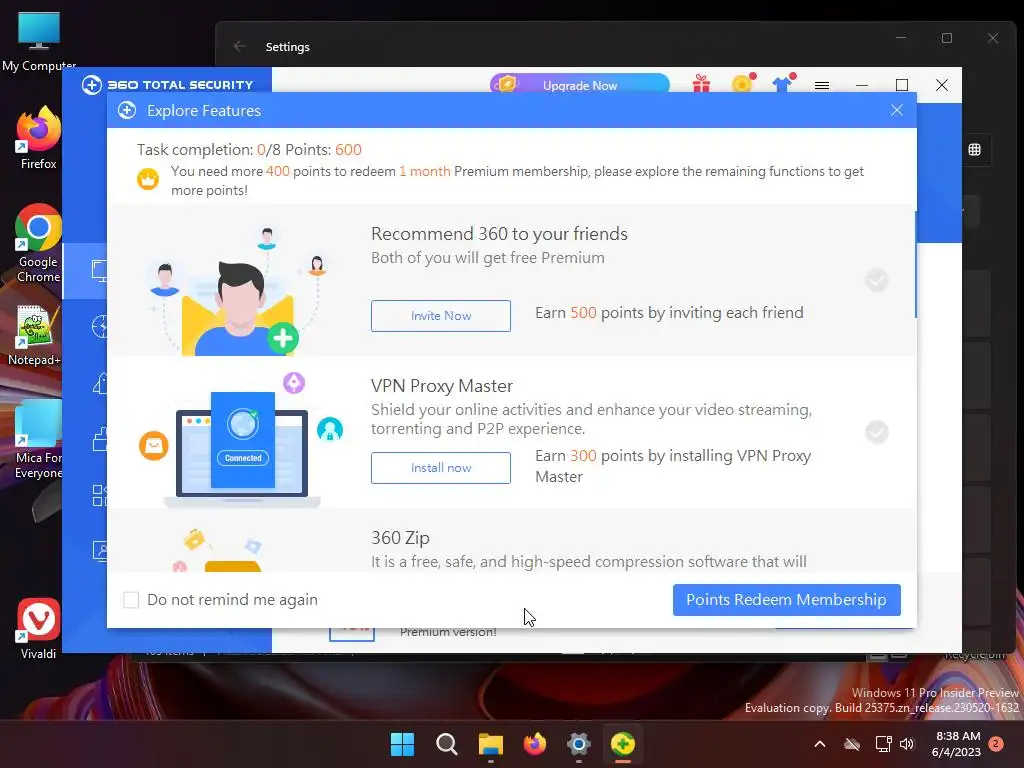The image size is (1024, 768).
Task: Click the Windows Start button
Action: [x=402, y=744]
